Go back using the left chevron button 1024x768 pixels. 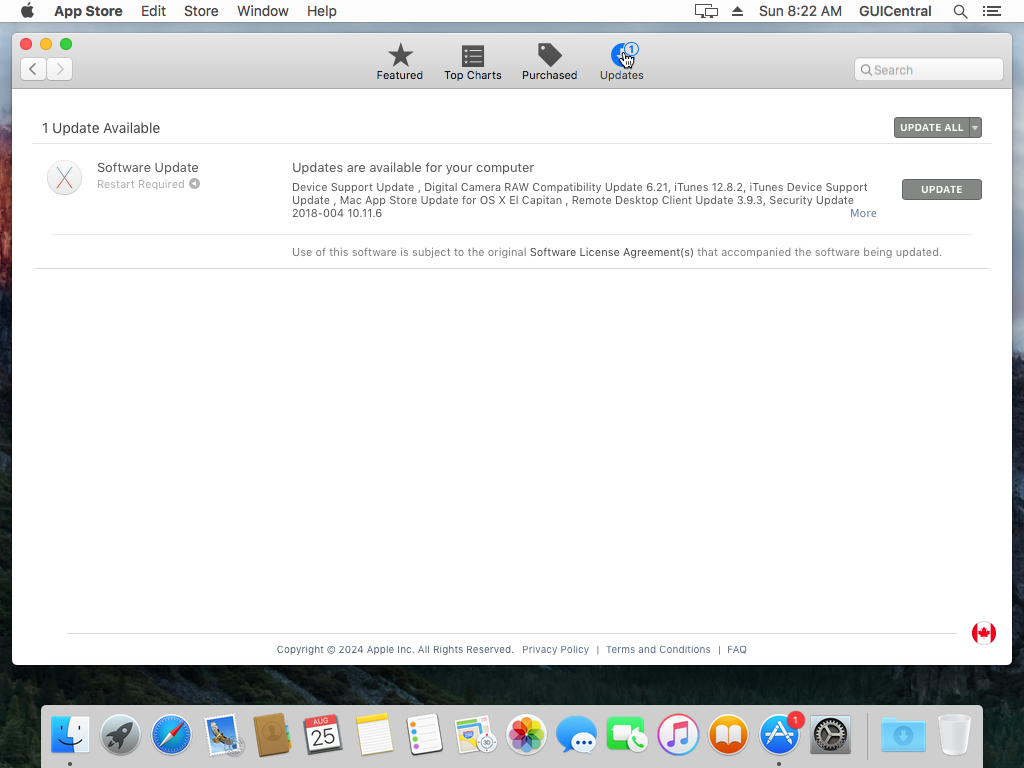click(x=33, y=69)
